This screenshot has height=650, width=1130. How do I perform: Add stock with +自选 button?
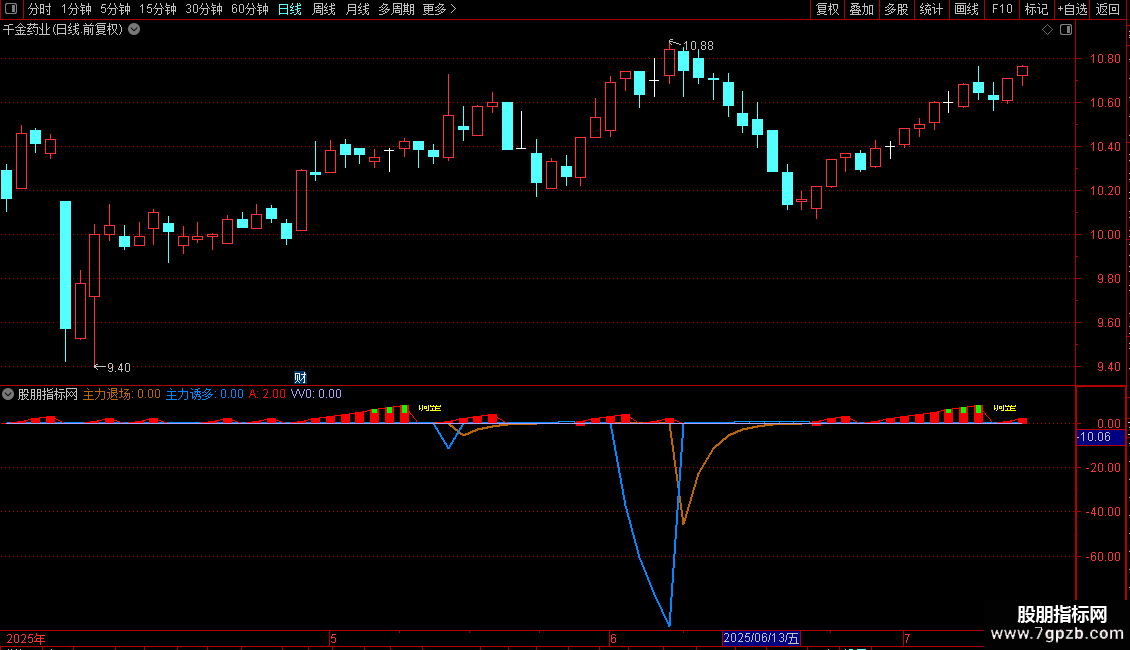1072,9
